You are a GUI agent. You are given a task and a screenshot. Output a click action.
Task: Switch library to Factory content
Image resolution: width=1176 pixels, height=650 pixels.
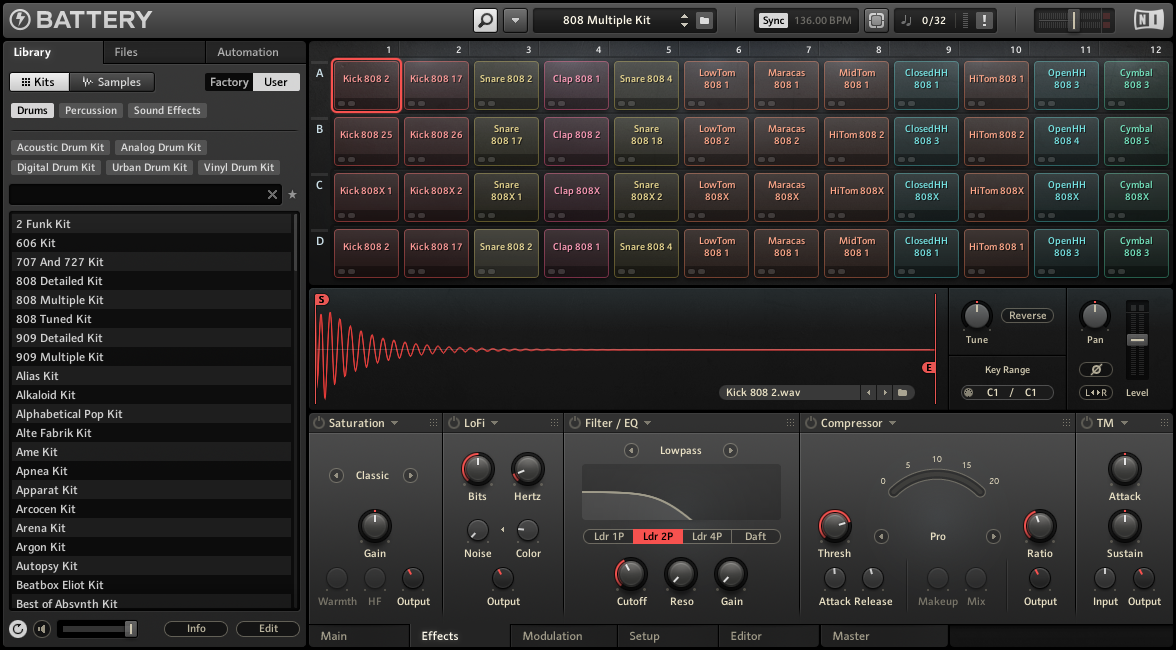(x=229, y=82)
